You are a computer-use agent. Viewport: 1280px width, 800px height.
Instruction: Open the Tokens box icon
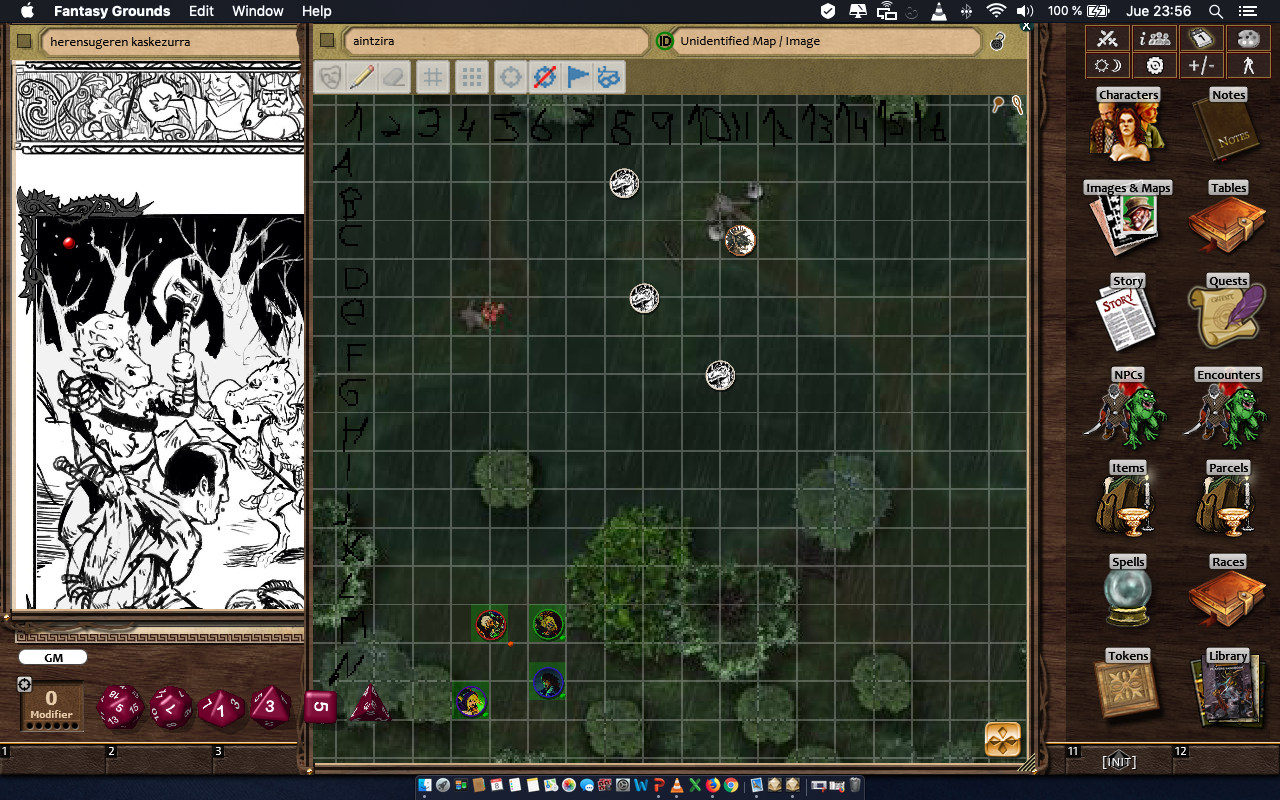1128,685
